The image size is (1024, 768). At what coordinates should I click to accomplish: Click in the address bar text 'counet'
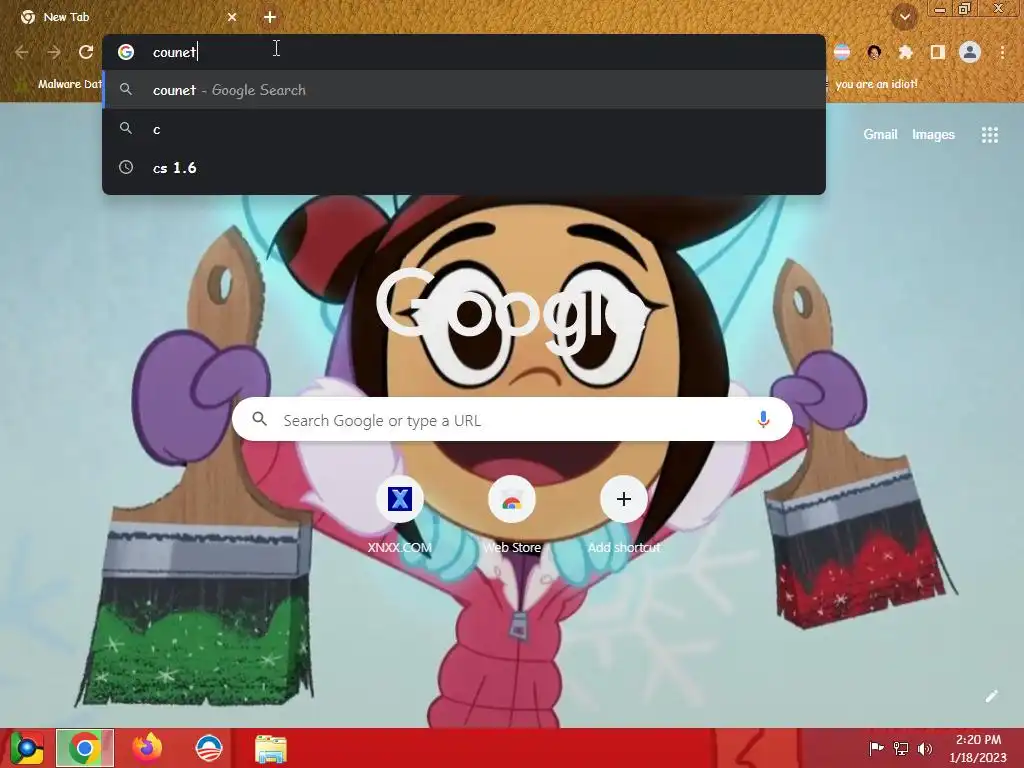tap(174, 52)
